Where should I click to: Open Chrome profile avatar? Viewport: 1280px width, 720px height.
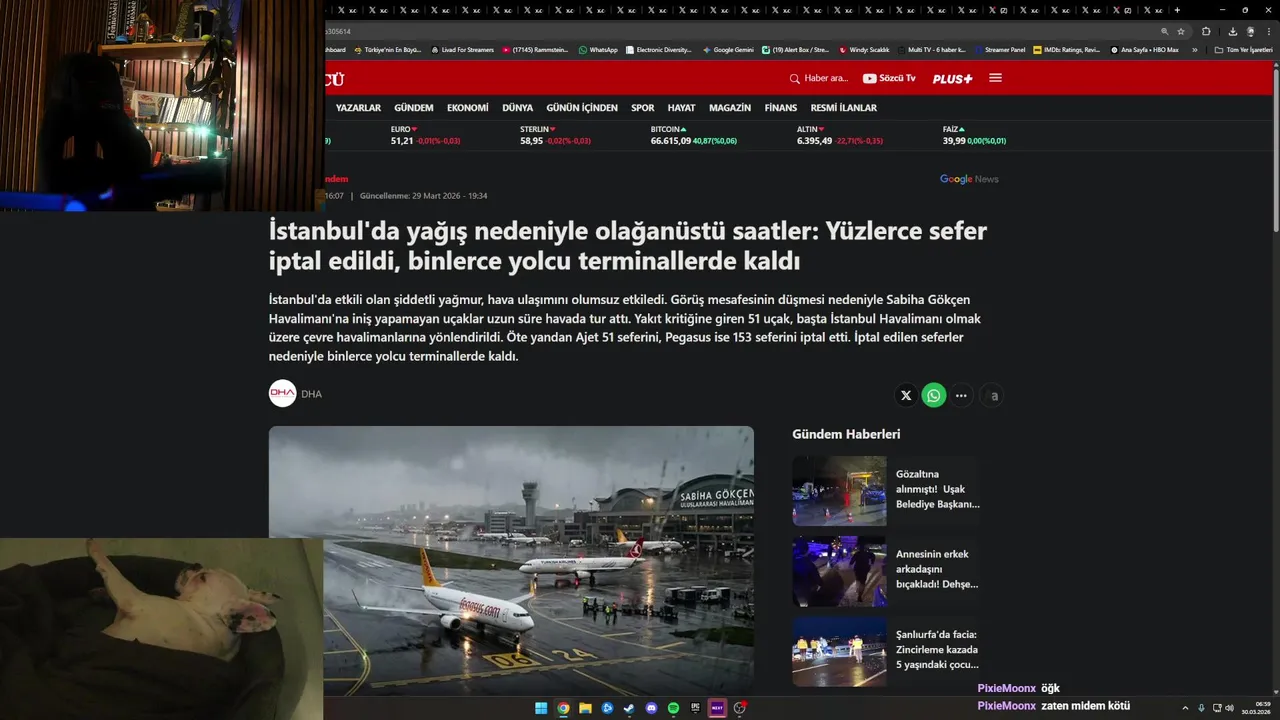[x=1250, y=31]
